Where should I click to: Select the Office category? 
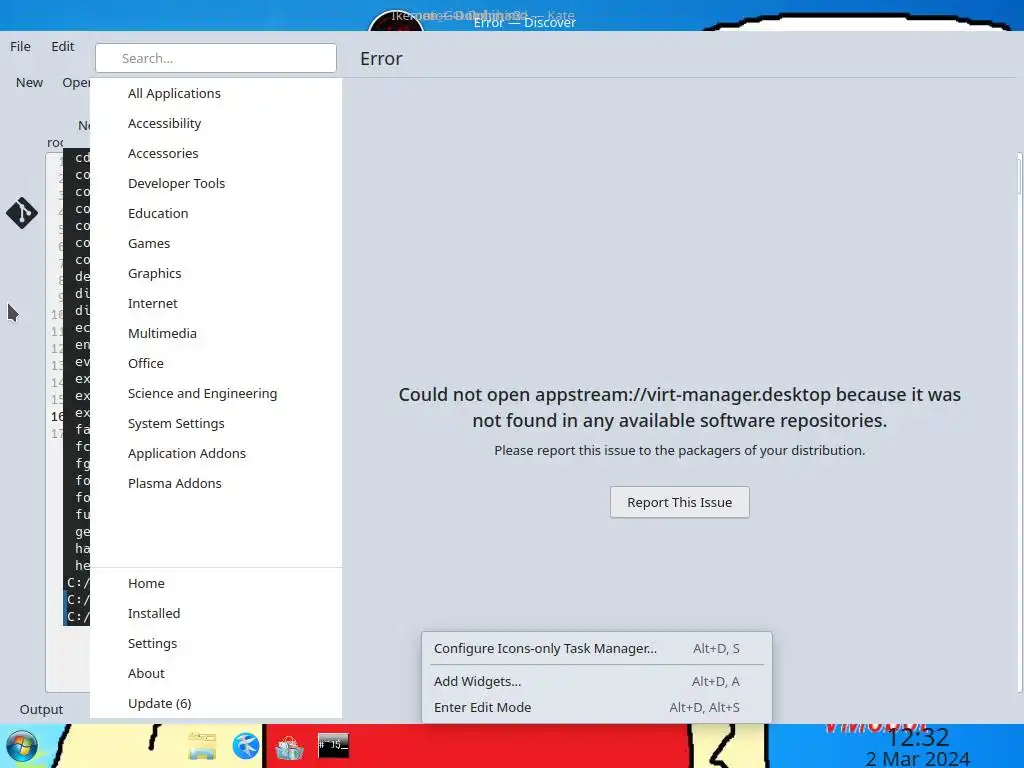(216, 364)
